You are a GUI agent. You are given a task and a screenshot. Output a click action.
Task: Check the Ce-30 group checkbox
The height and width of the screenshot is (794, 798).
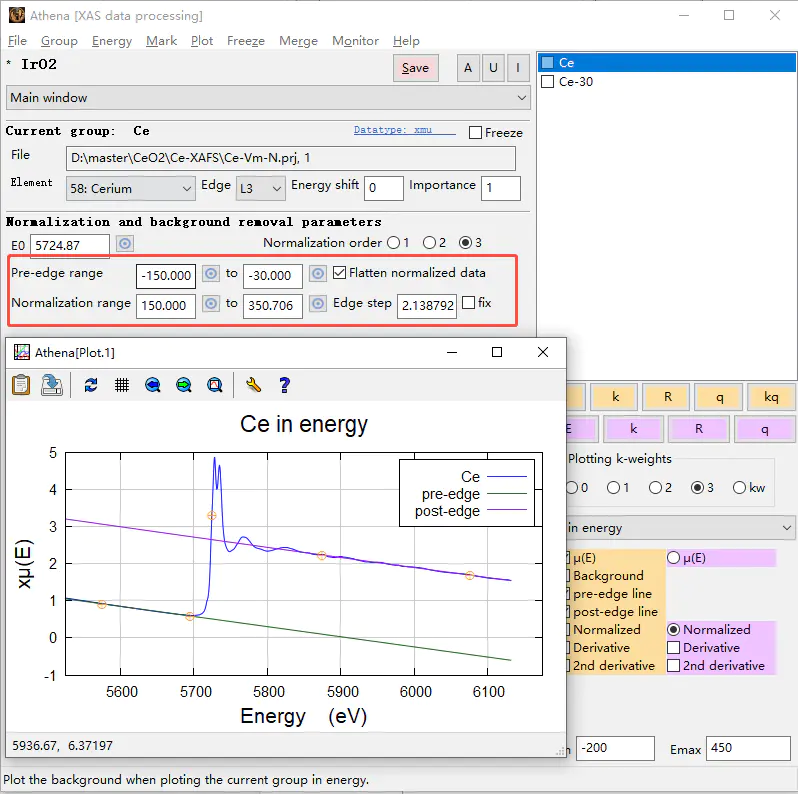pyautogui.click(x=547, y=82)
